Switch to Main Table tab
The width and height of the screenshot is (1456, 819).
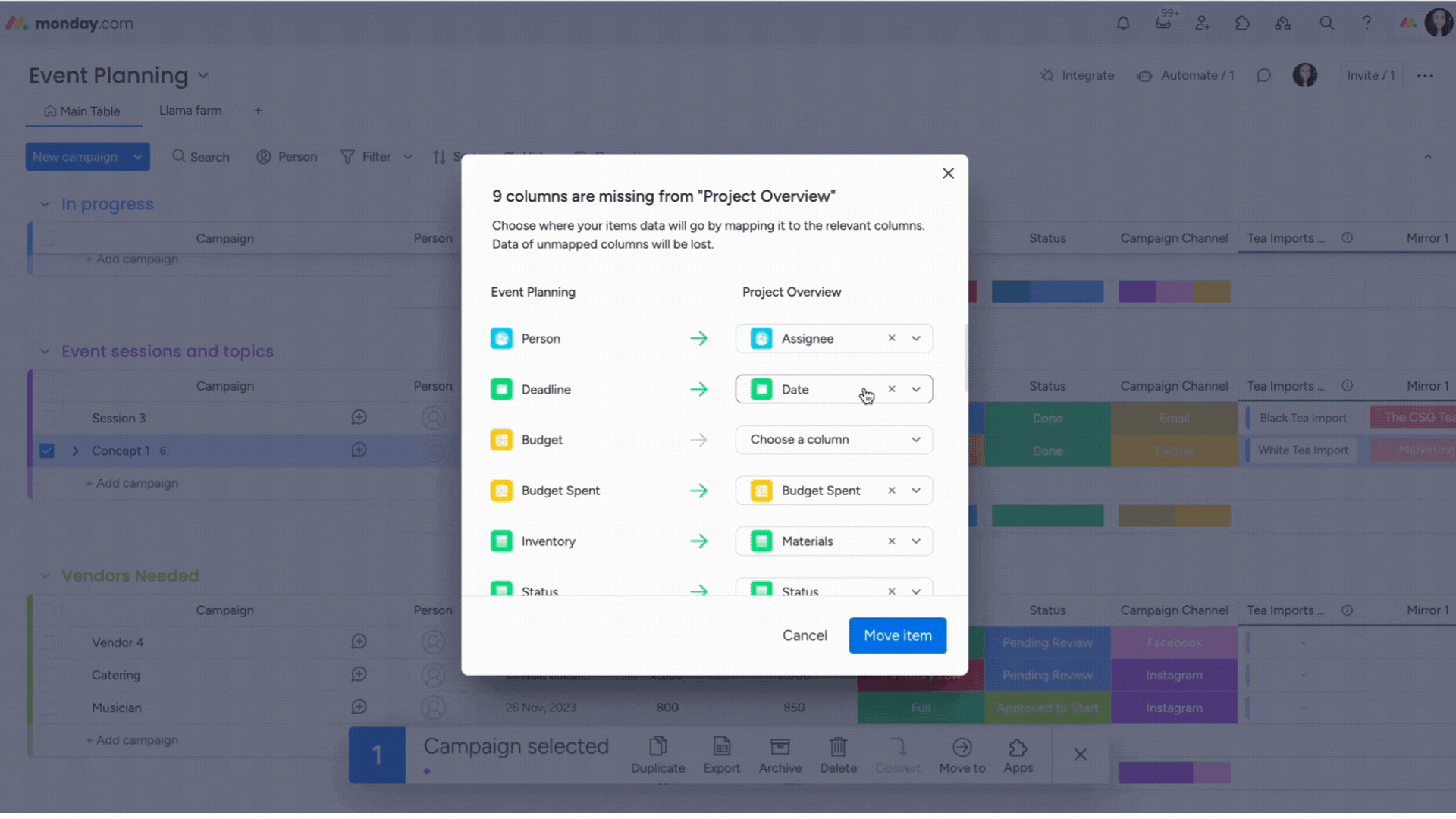tap(82, 111)
